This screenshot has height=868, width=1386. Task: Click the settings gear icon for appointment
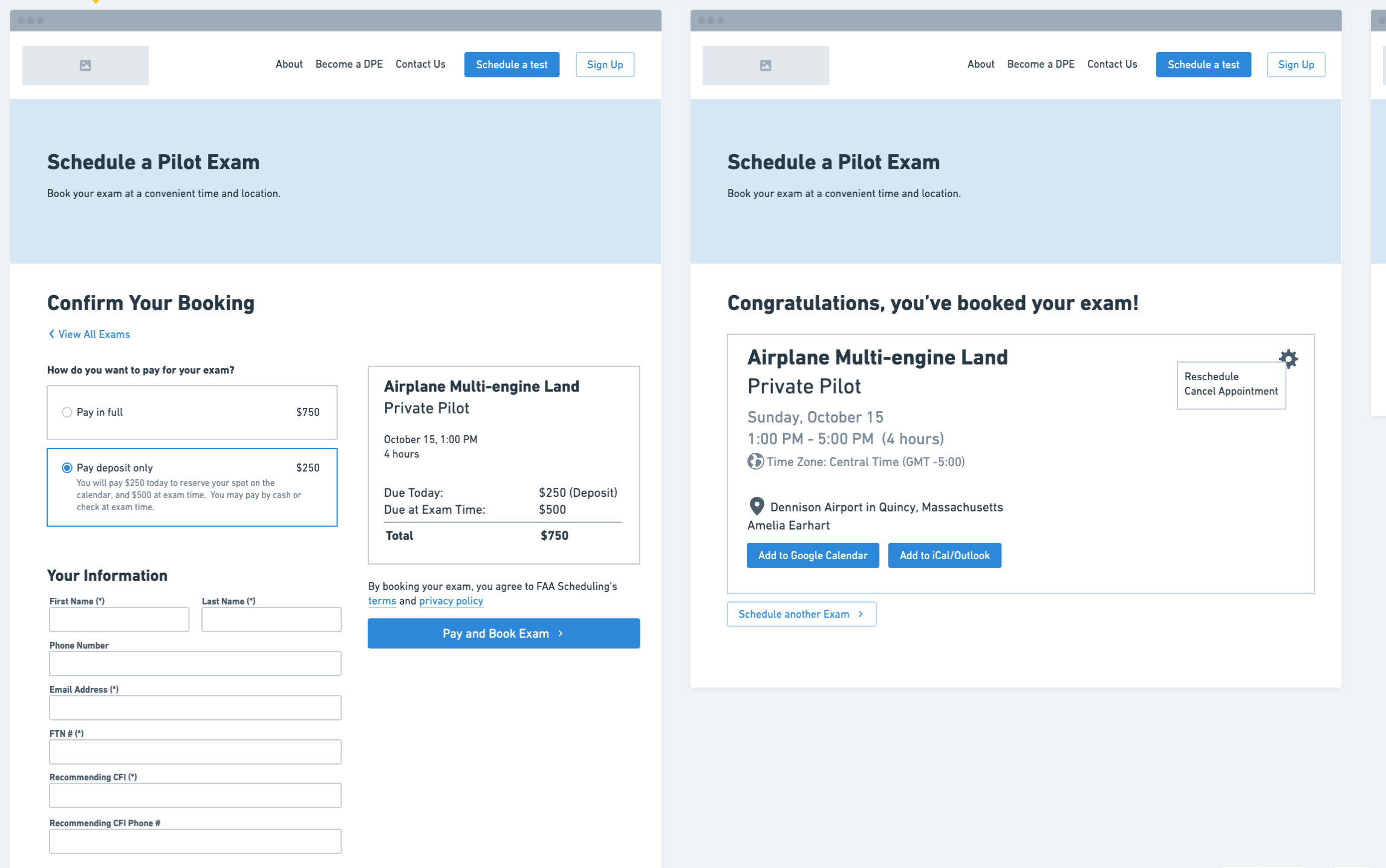coord(1289,358)
